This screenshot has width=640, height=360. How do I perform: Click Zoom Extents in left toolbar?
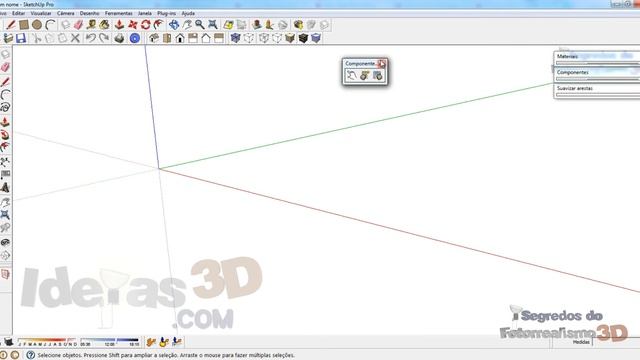point(5,215)
